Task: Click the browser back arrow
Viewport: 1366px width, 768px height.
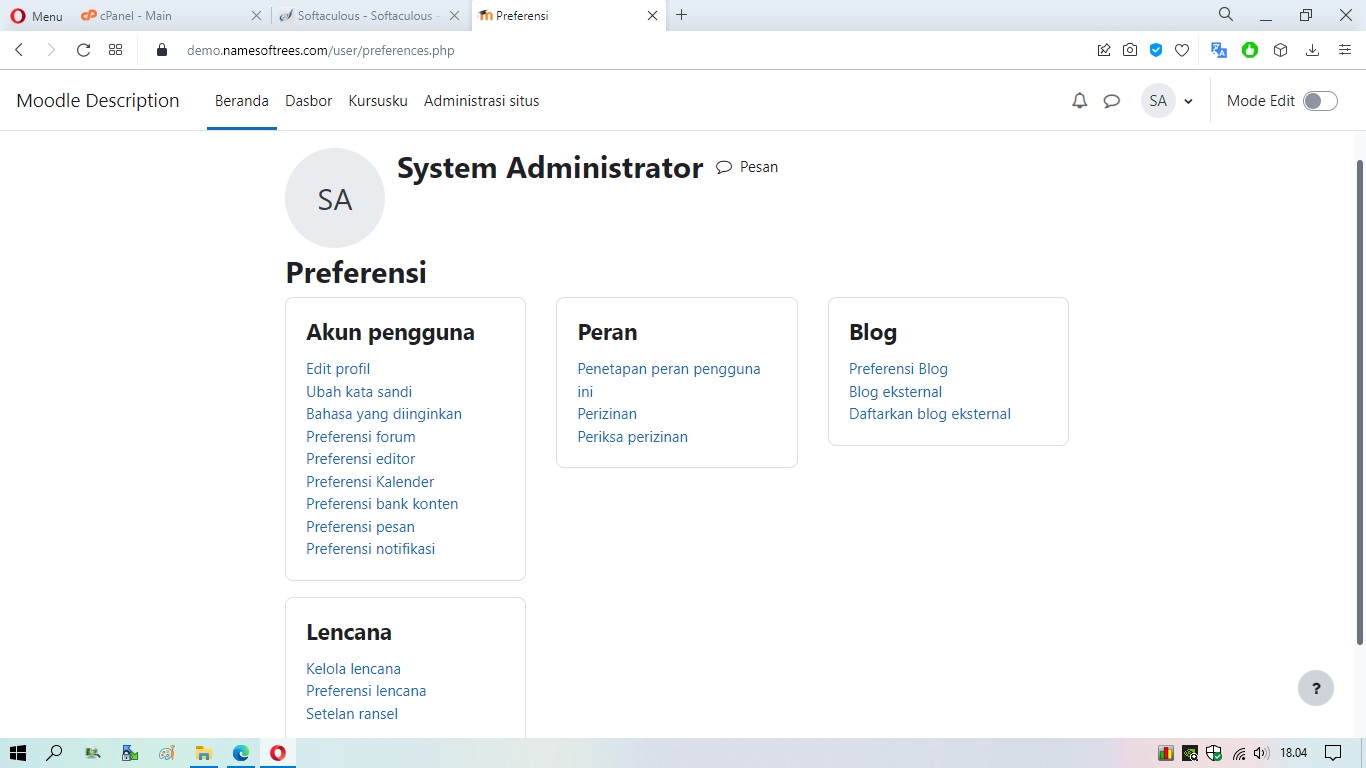Action: point(19,50)
